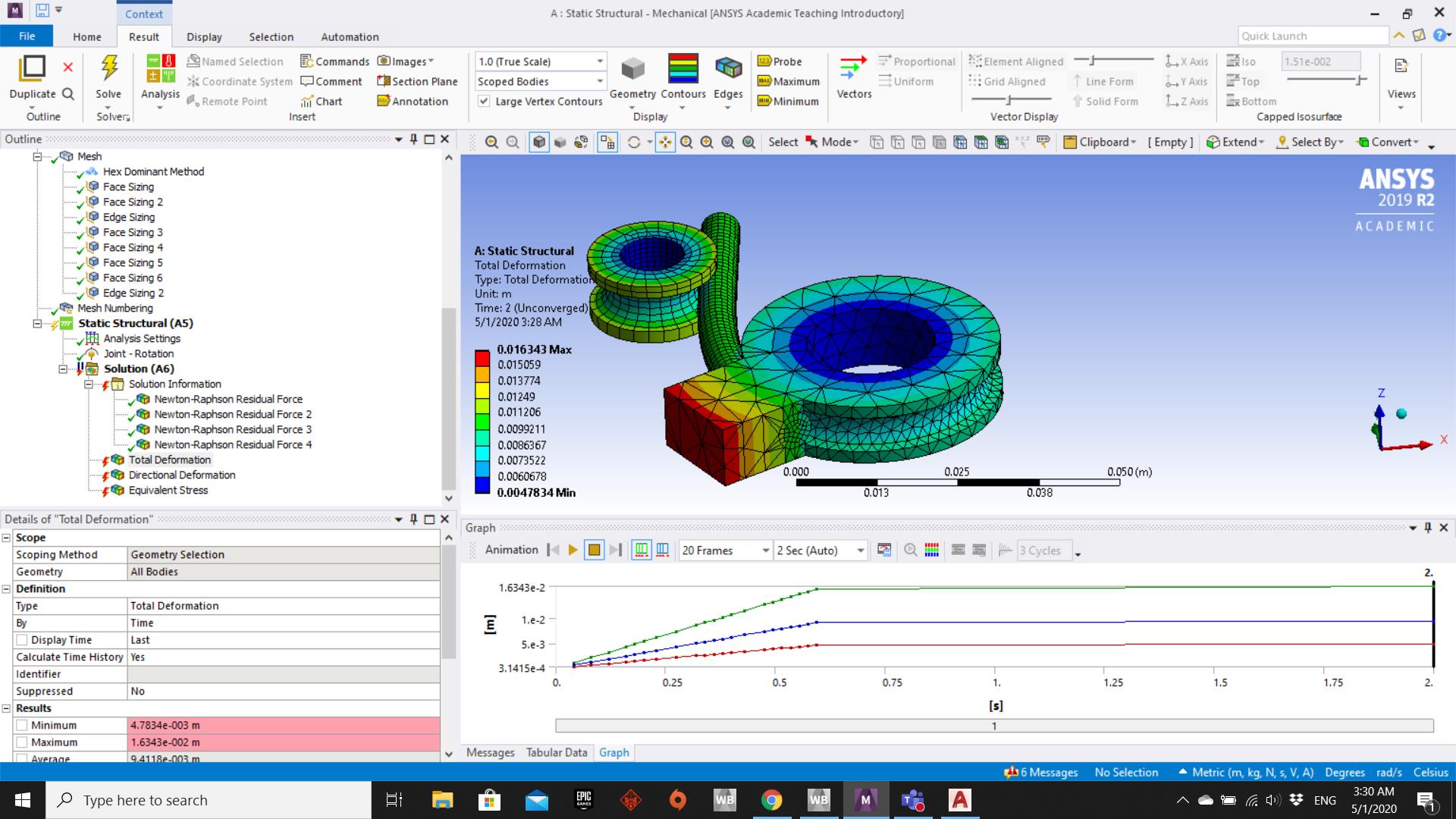Open the Select By menu
Viewport: 1456px width, 819px height.
click(x=1310, y=142)
